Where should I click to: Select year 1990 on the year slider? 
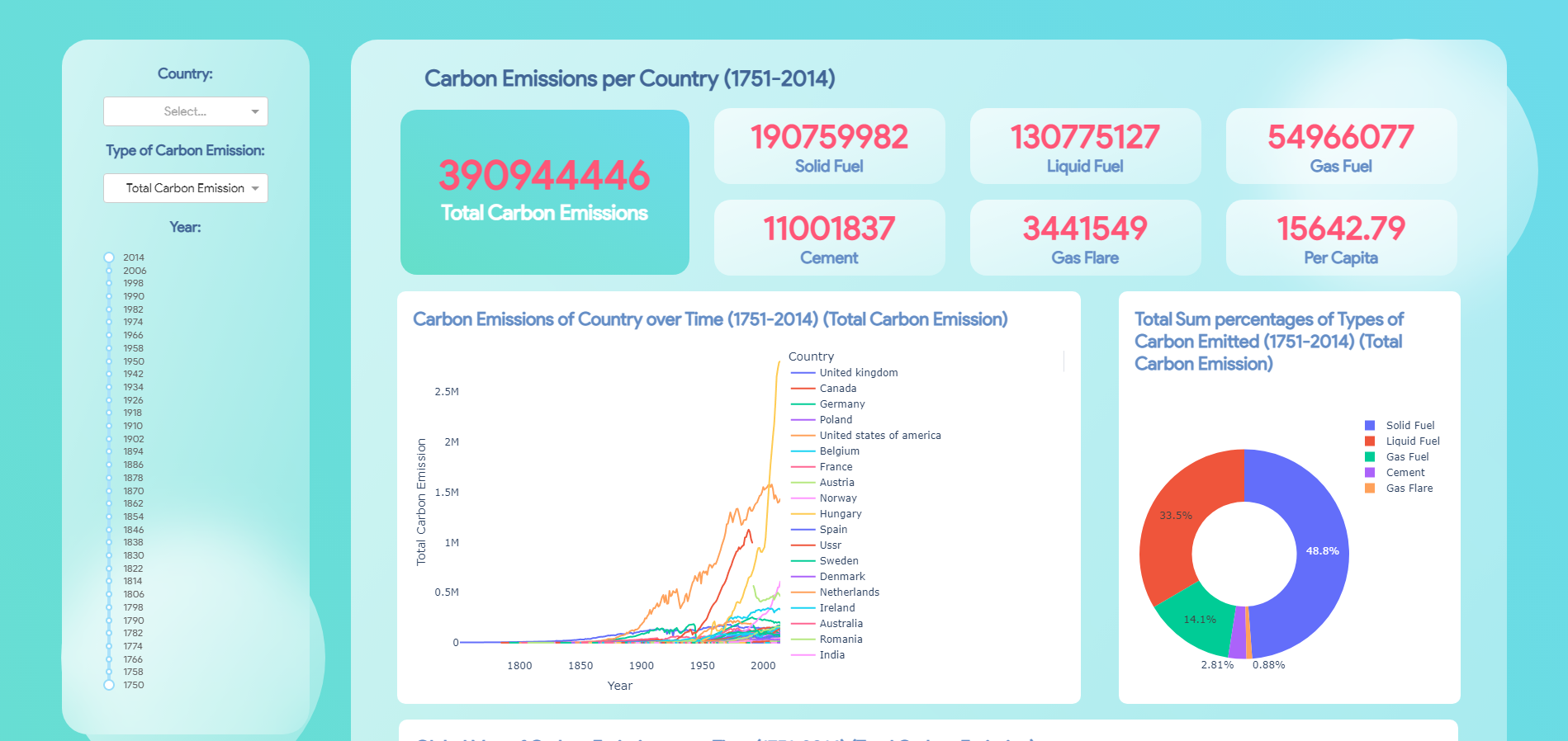pyautogui.click(x=109, y=296)
